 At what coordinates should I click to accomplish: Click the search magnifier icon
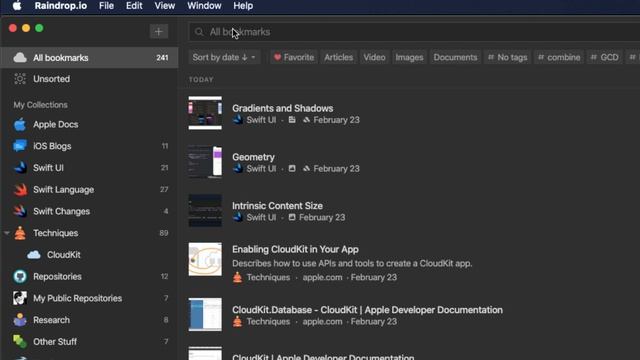[x=199, y=32]
